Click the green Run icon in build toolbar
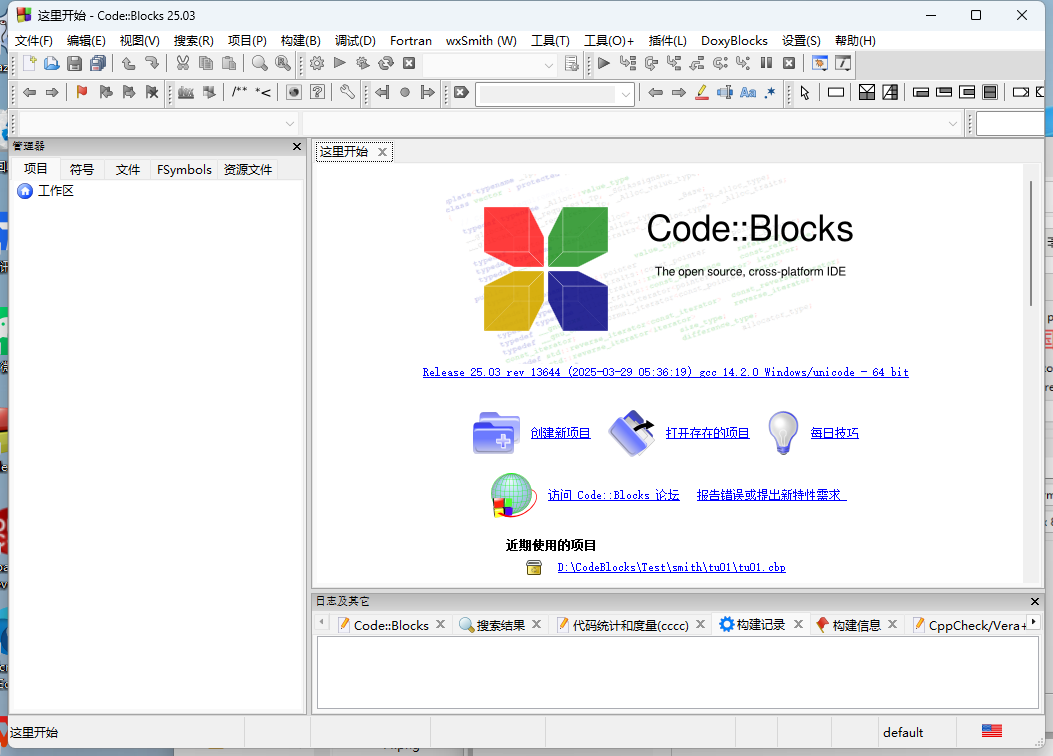This screenshot has height=756, width=1053. coord(340,64)
